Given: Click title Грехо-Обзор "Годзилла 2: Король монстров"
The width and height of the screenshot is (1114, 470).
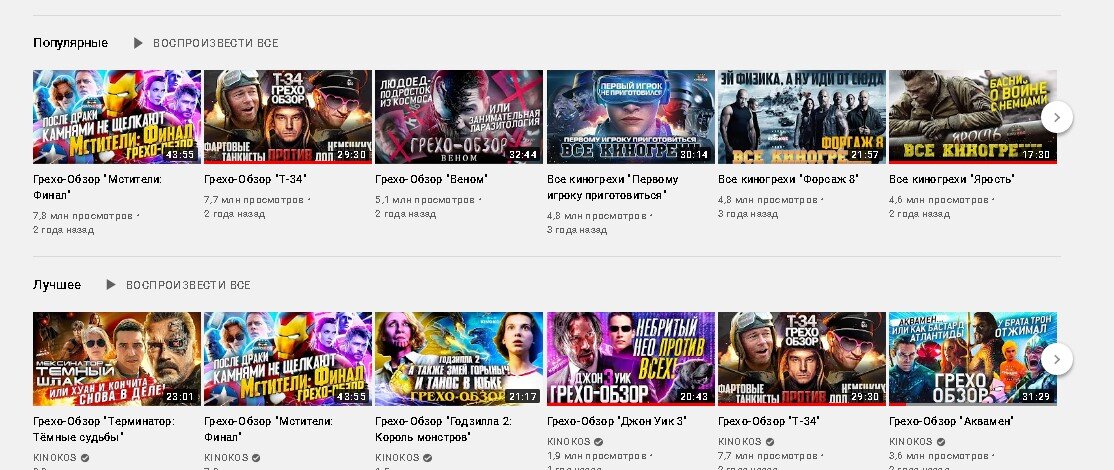Looking at the screenshot, I should [443, 429].
